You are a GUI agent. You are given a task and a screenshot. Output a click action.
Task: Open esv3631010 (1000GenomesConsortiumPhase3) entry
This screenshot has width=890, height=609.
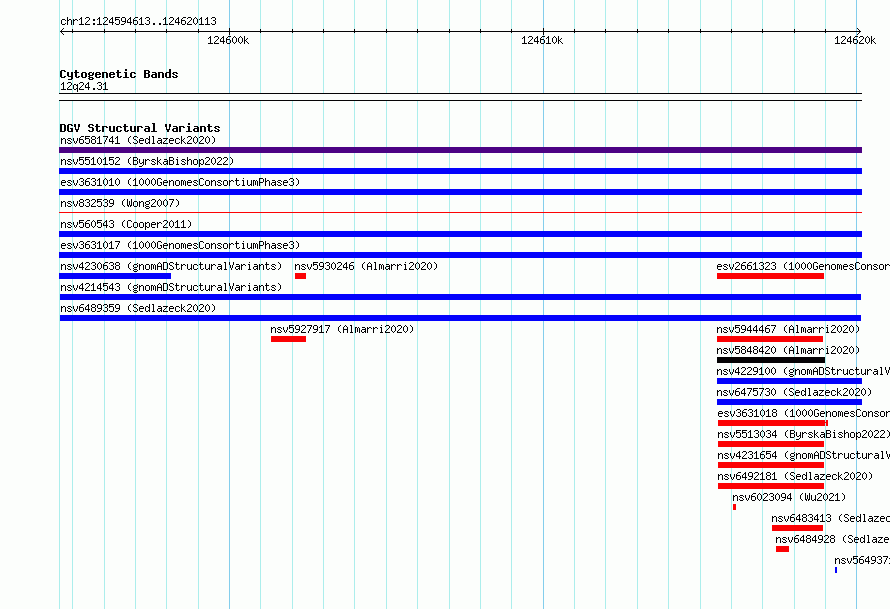click(180, 182)
